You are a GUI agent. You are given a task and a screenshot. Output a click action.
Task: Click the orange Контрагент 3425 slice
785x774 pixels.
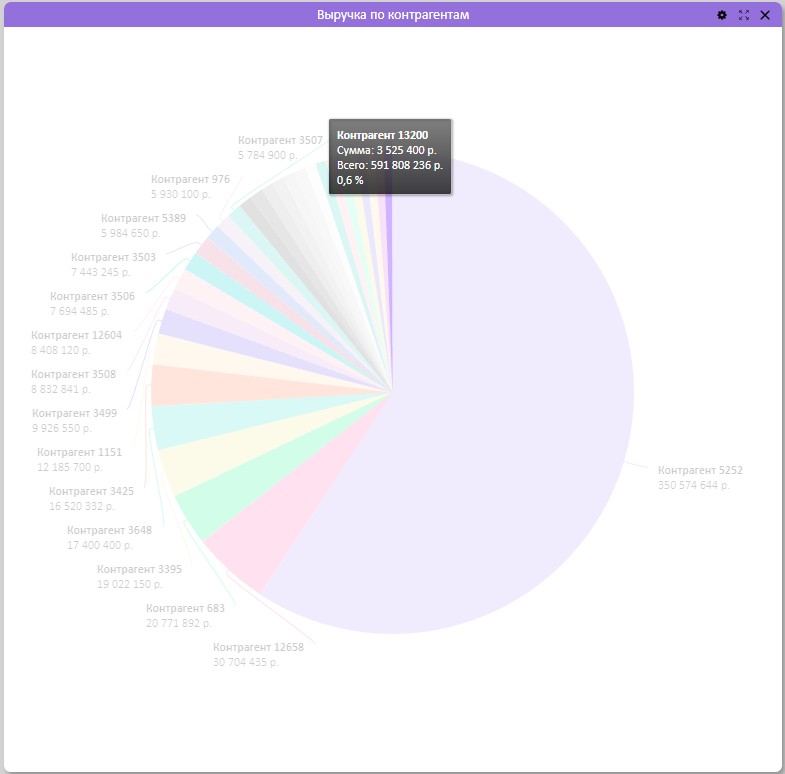tap(200, 386)
